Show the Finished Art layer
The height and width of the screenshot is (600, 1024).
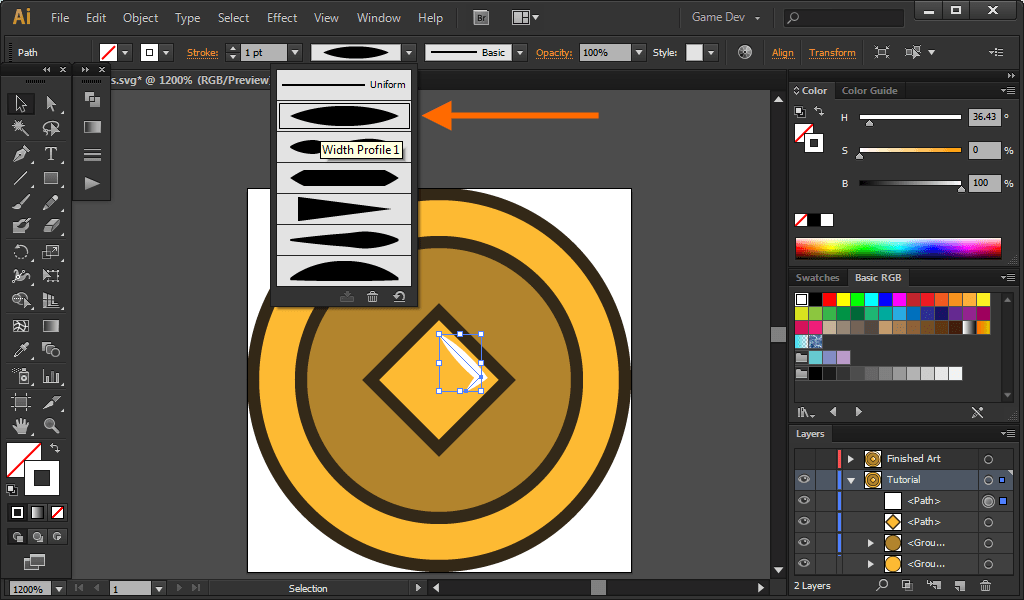804,459
